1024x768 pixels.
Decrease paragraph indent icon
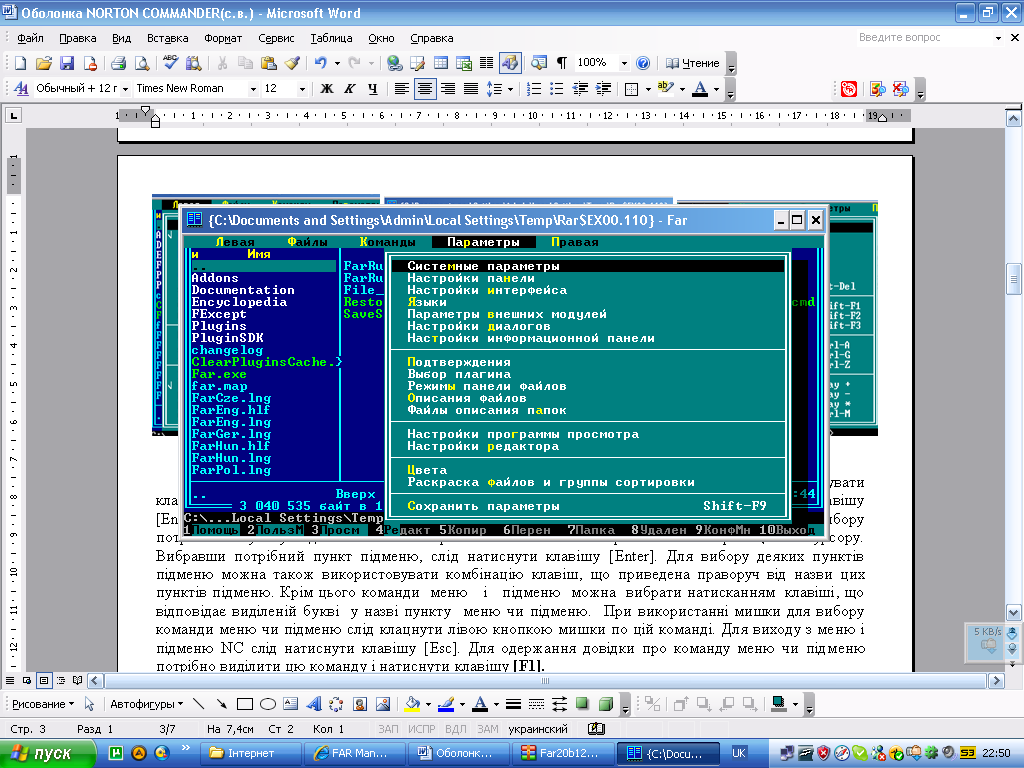(580, 89)
